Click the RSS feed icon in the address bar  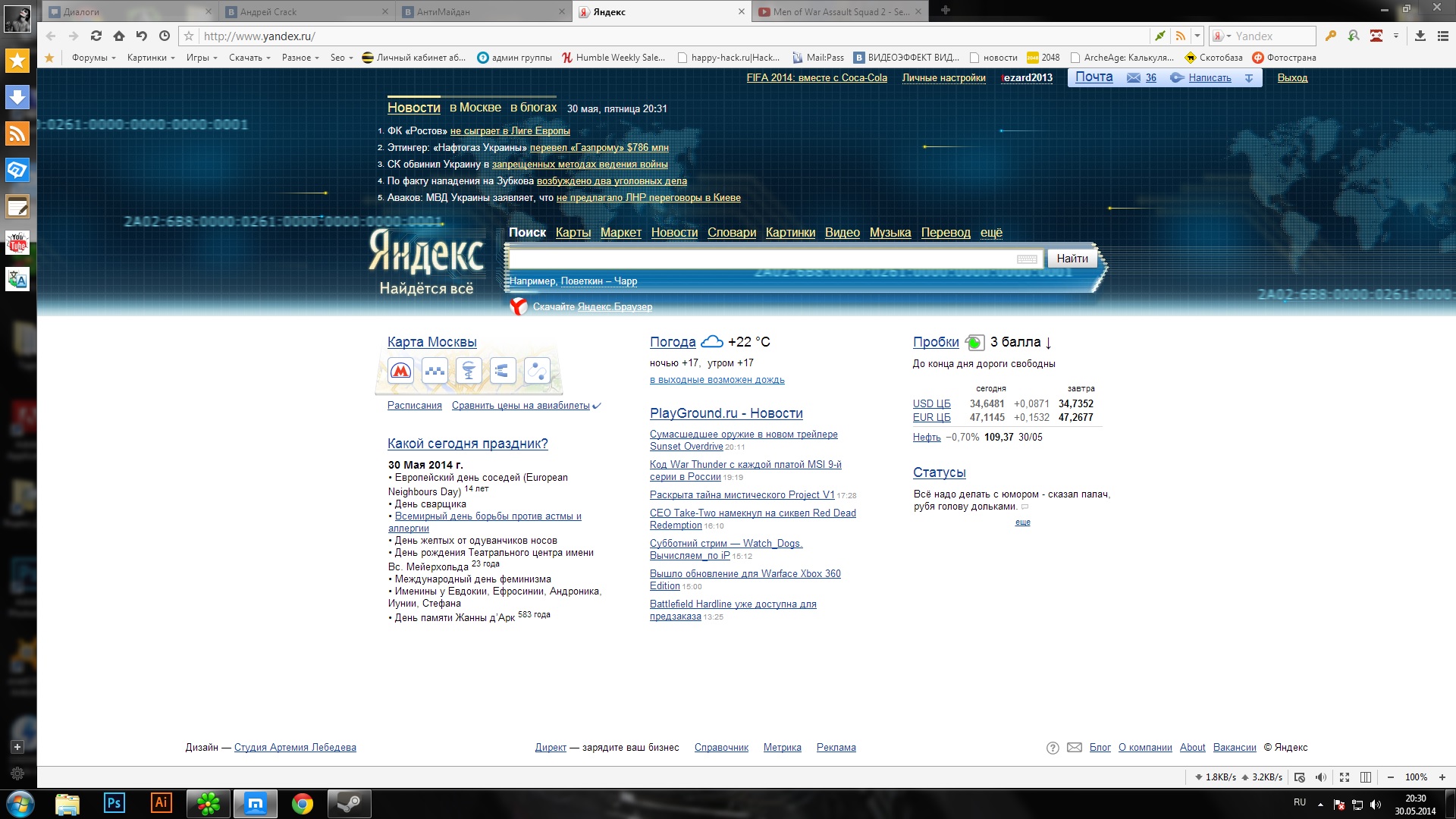click(x=1180, y=36)
